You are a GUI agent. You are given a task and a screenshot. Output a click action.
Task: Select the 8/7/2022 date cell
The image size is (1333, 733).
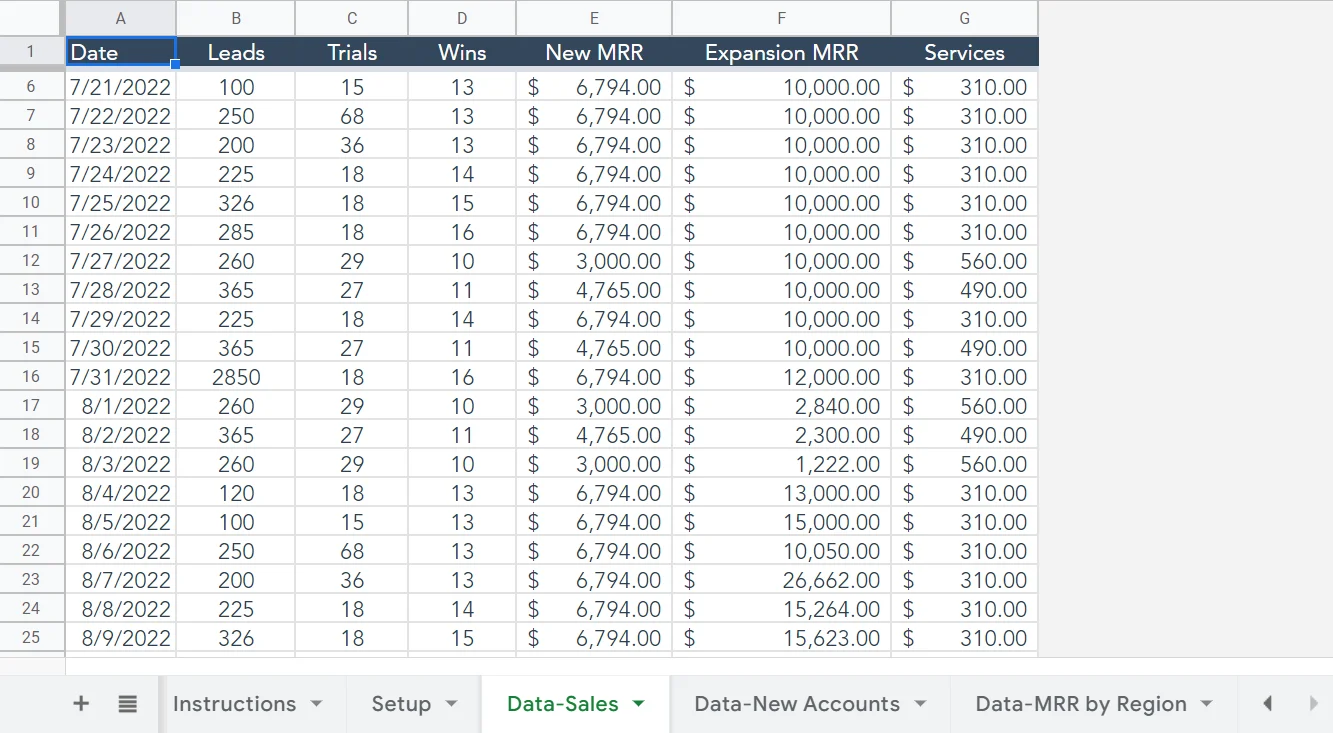[x=121, y=580]
